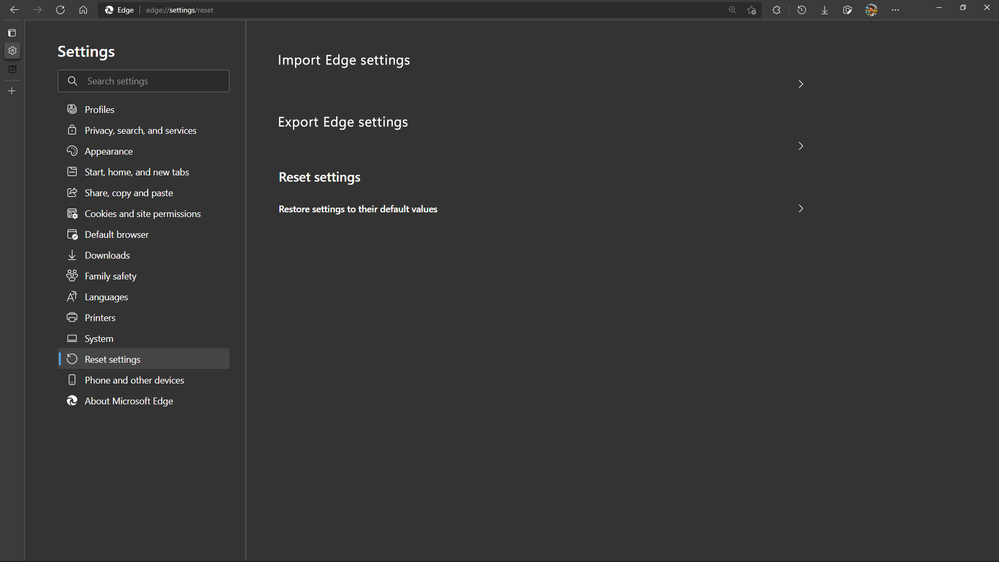999x562 pixels.
Task: Open Privacy, search, and services
Action: click(143, 130)
